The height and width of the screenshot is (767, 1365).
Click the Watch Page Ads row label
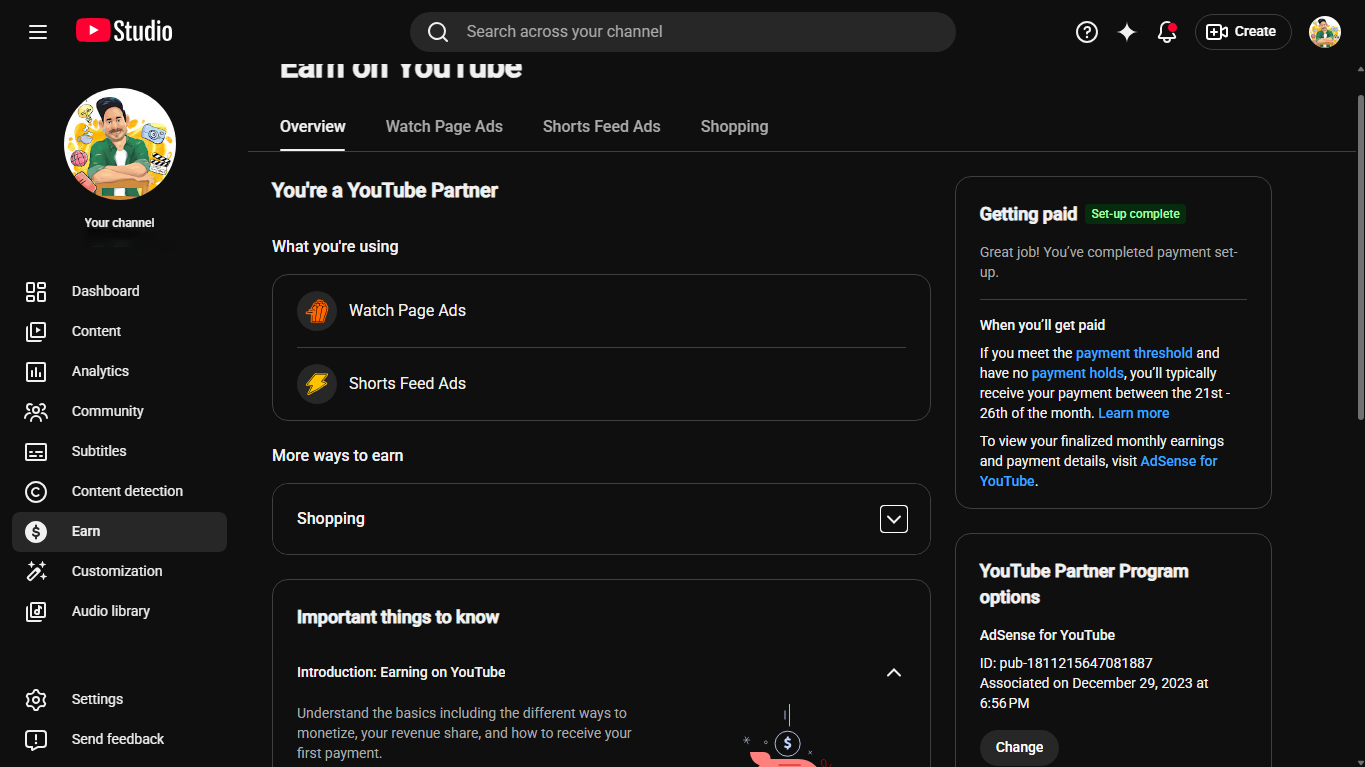[407, 310]
